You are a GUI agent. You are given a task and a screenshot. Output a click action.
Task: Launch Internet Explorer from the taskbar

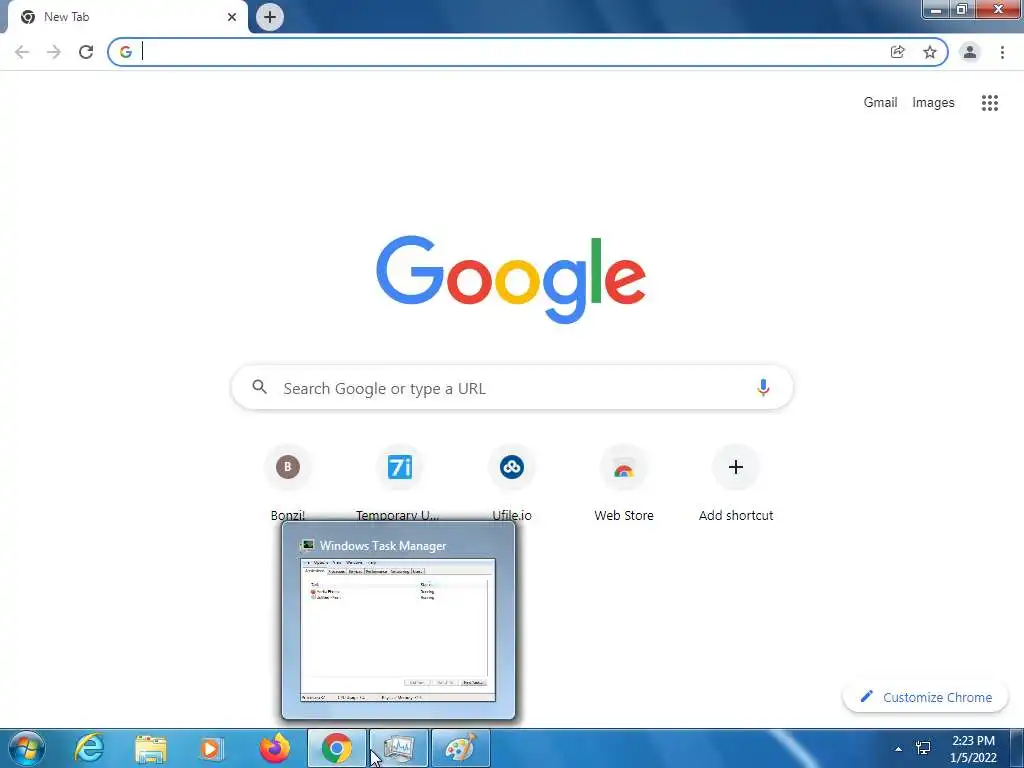(89, 748)
